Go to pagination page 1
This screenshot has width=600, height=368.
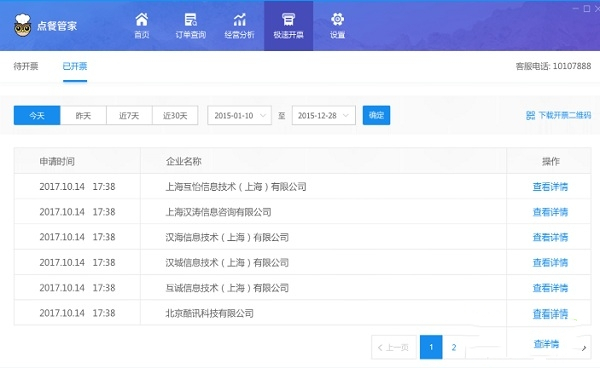(431, 347)
